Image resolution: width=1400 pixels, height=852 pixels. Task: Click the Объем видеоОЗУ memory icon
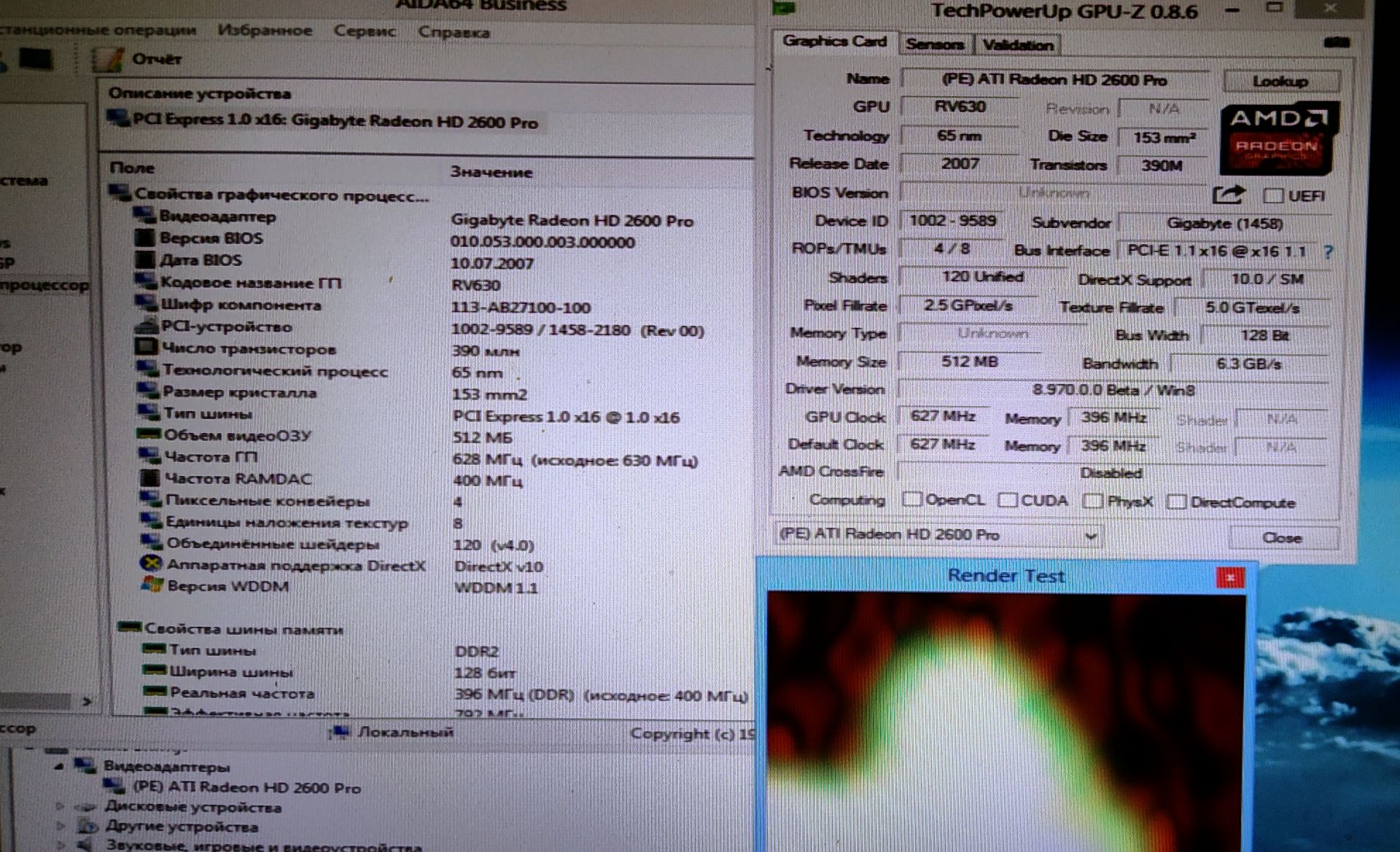point(149,434)
